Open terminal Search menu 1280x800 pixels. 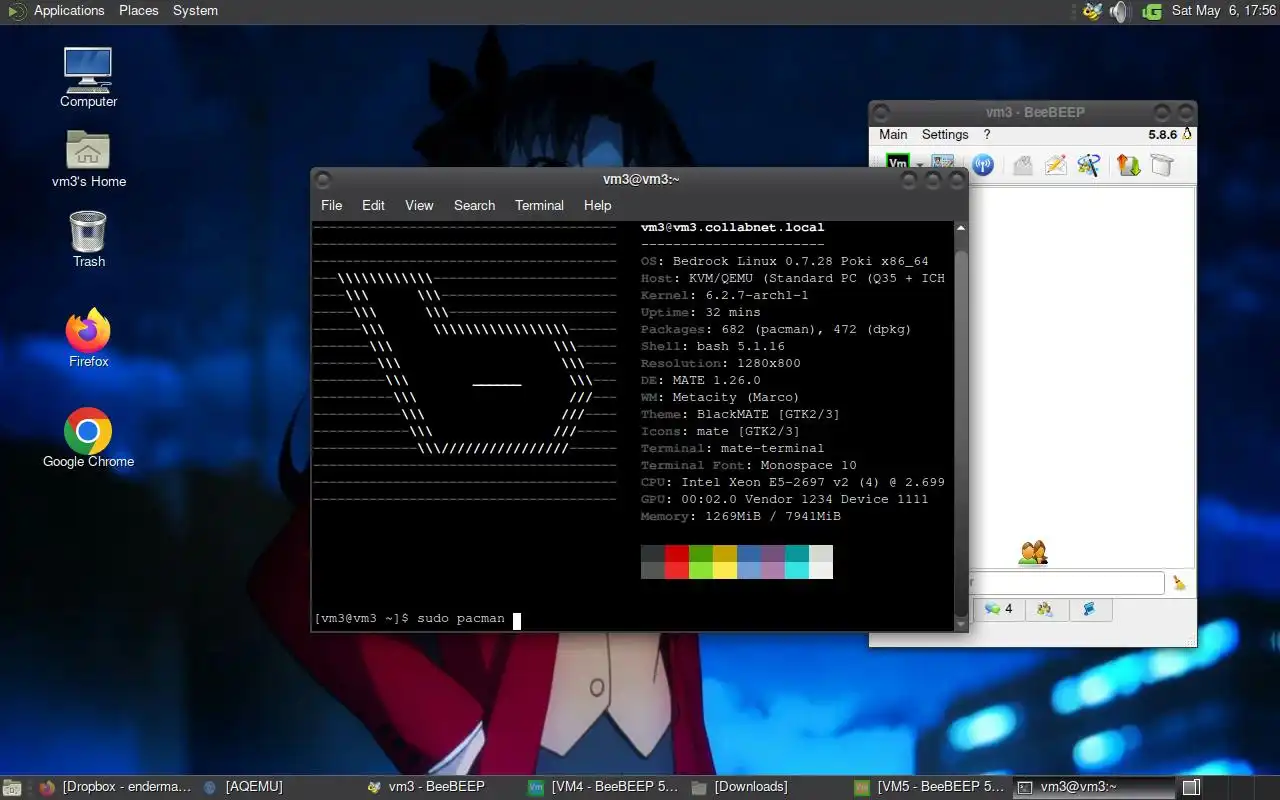[474, 205]
